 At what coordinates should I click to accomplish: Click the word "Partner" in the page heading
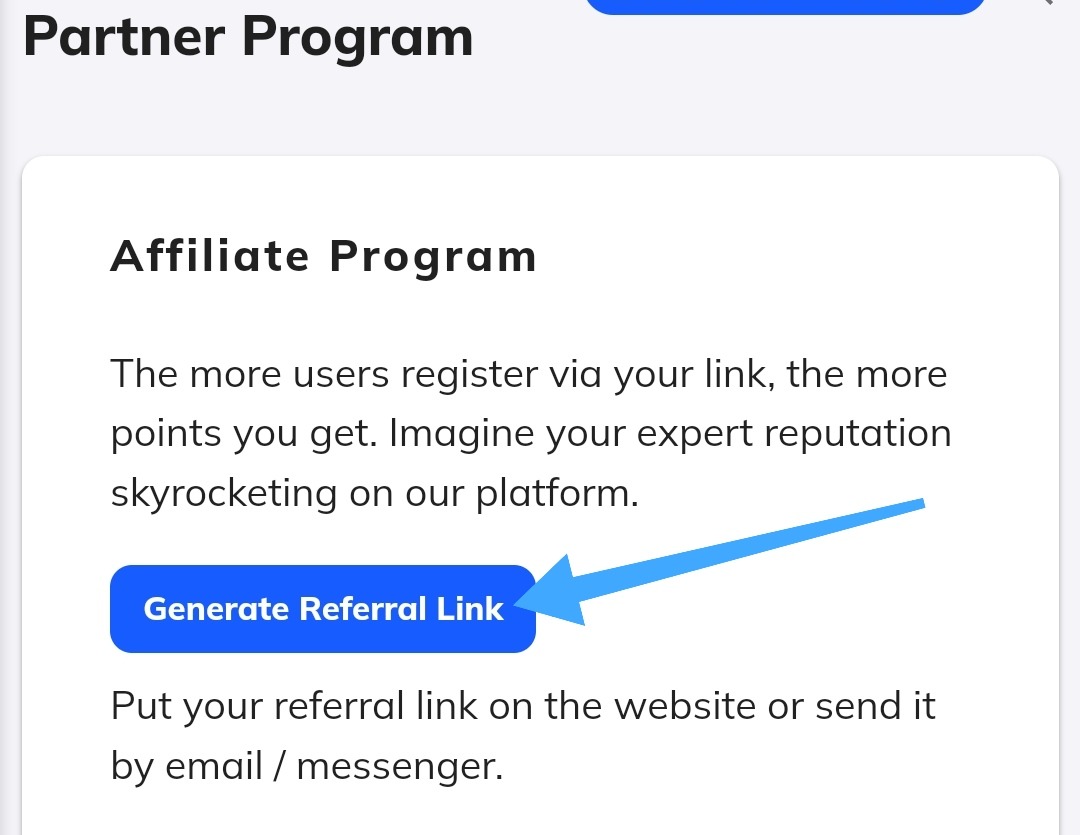click(124, 37)
